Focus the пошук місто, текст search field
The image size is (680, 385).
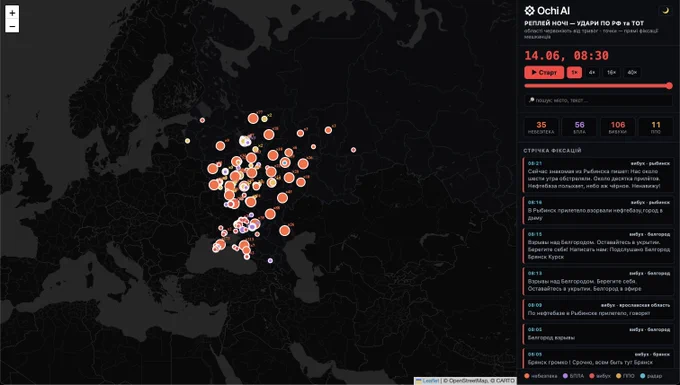coord(598,100)
